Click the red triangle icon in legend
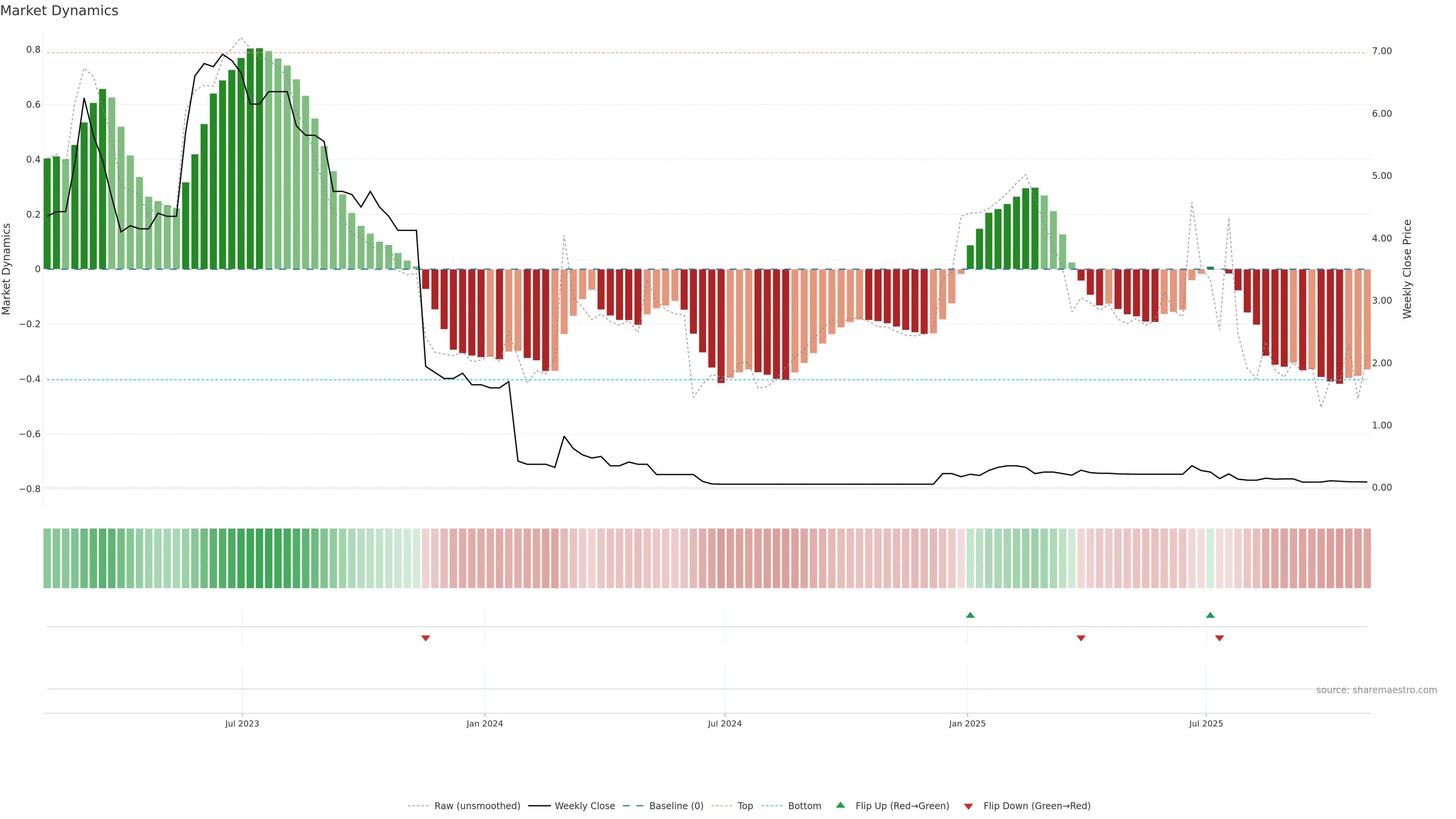The width and height of the screenshot is (1456, 819). click(x=968, y=806)
